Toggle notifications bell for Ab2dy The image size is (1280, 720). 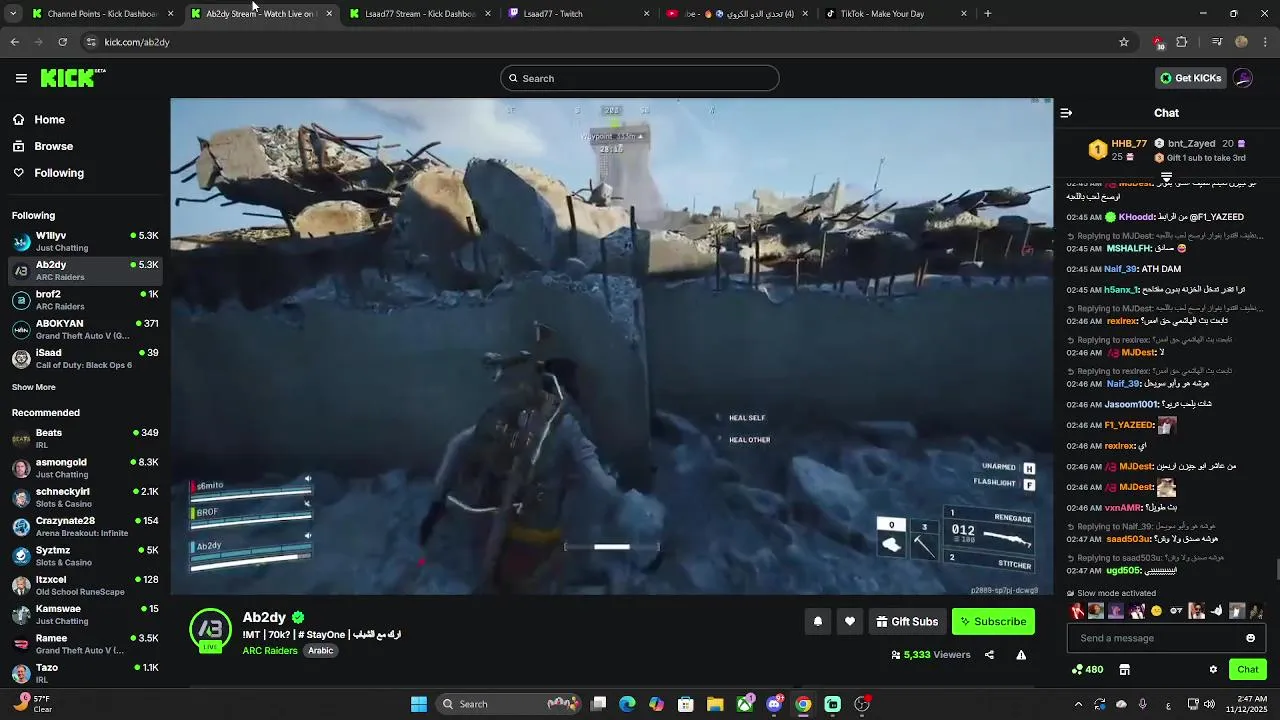click(818, 622)
